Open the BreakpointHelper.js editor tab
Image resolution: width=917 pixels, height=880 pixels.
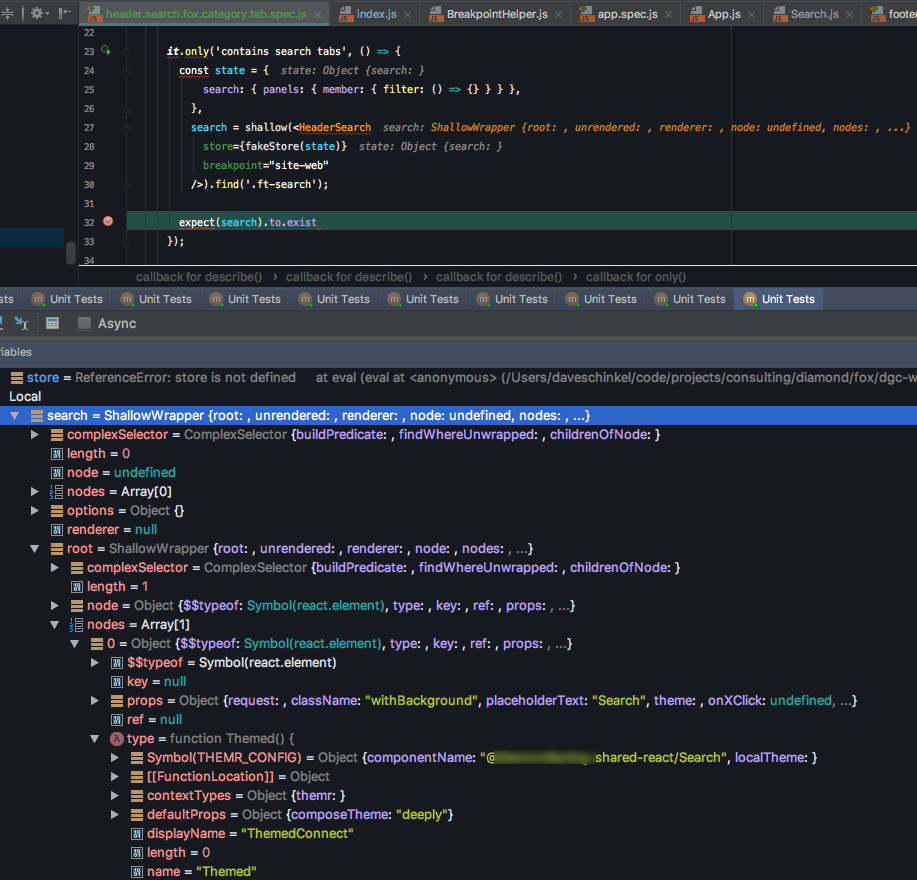(497, 14)
